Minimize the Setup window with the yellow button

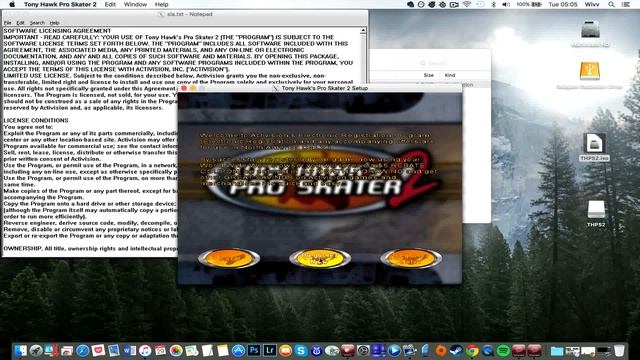point(193,88)
